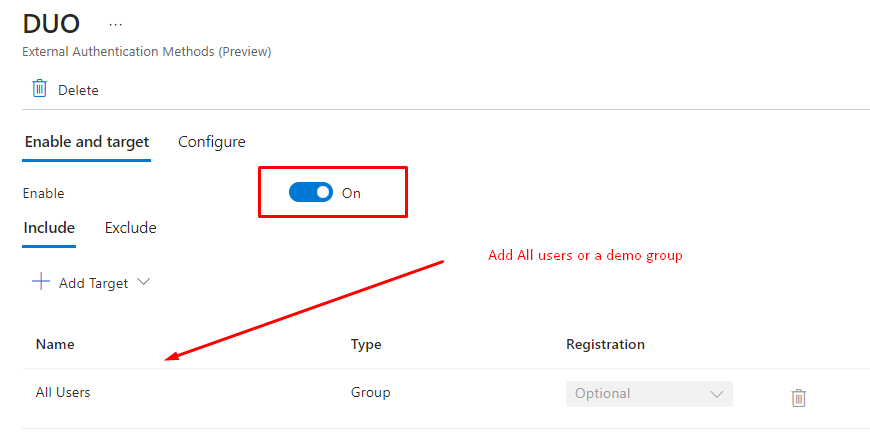Click the On label beside the switch
The height and width of the screenshot is (442, 870).
[351, 193]
